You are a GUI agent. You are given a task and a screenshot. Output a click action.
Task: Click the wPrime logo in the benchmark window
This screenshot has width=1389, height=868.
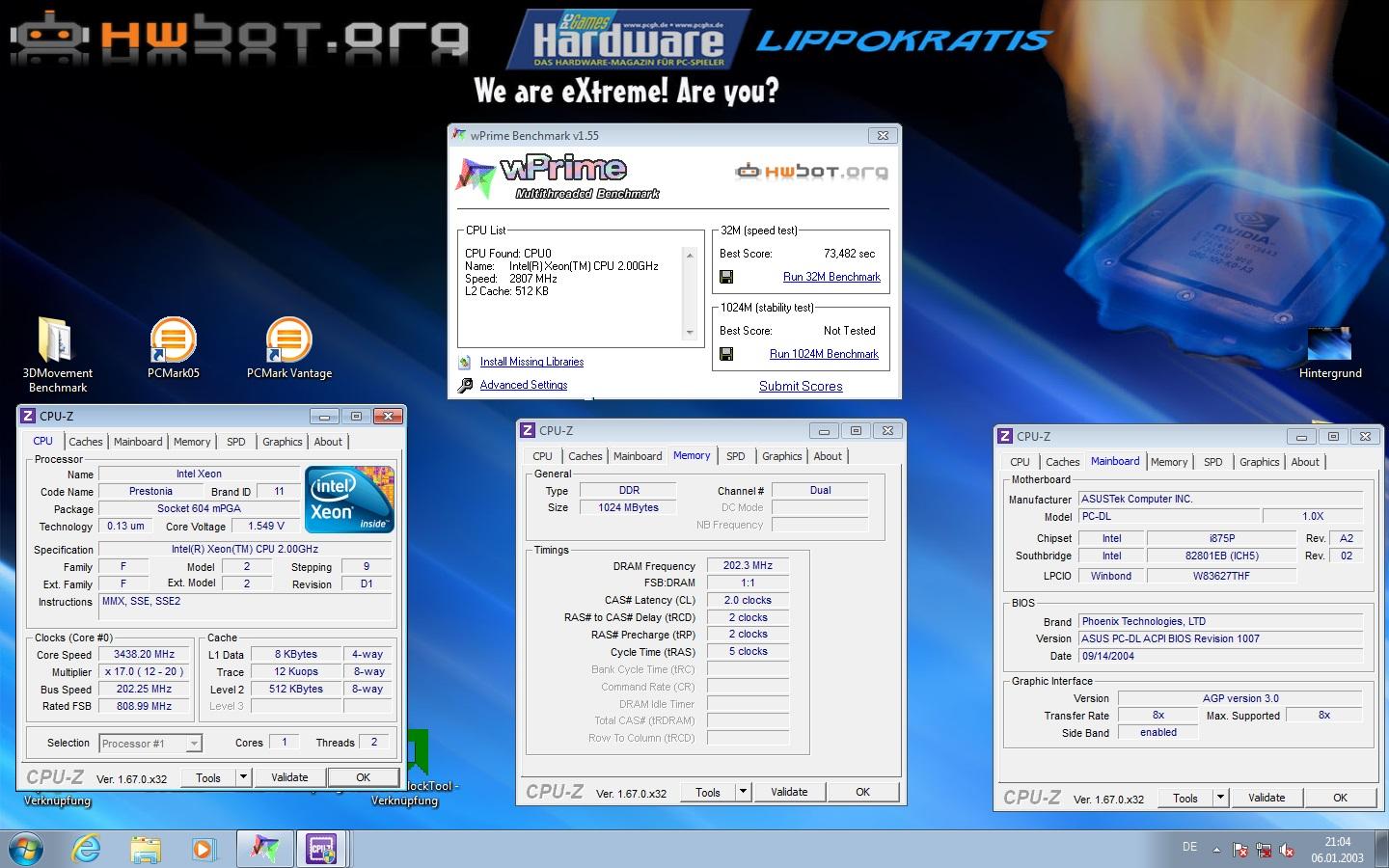(x=559, y=176)
